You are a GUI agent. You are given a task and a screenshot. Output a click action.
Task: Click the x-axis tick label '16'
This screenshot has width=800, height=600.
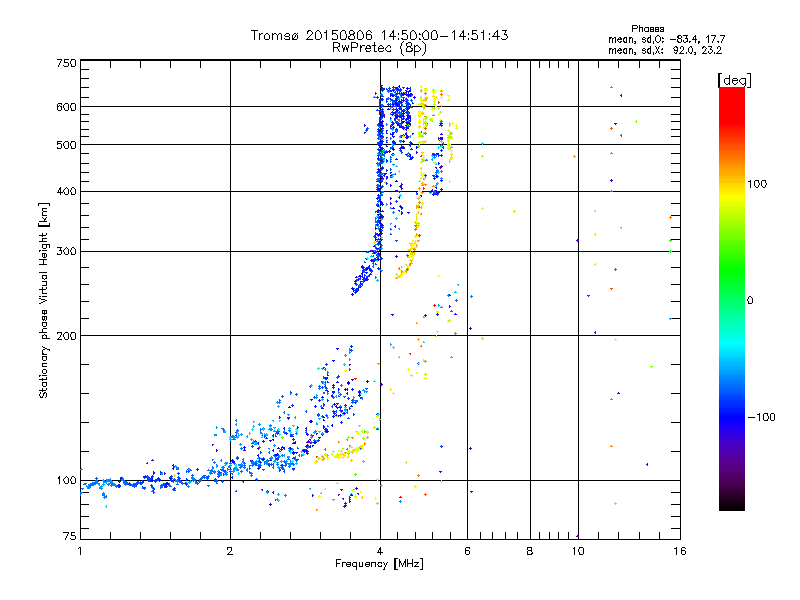click(680, 551)
